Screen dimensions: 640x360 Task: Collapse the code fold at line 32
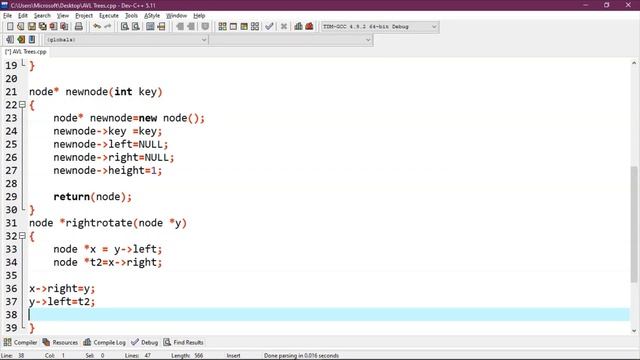[22, 236]
